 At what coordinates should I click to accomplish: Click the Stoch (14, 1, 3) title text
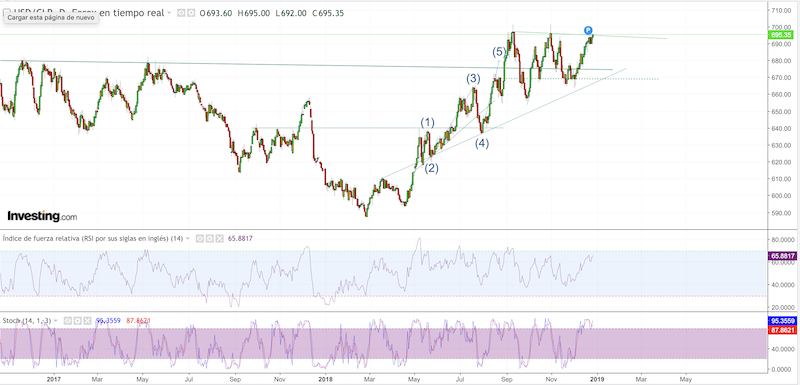[28, 321]
